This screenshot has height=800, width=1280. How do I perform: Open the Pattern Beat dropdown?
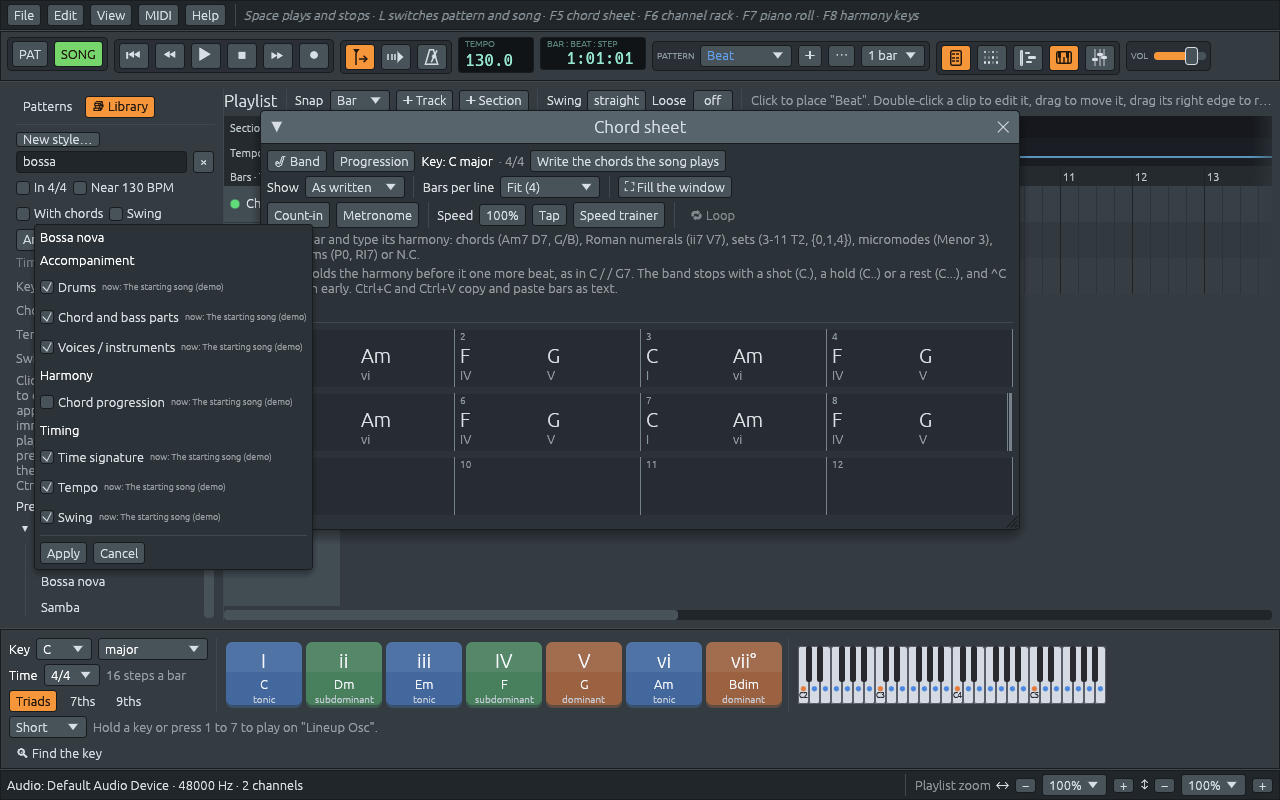746,56
